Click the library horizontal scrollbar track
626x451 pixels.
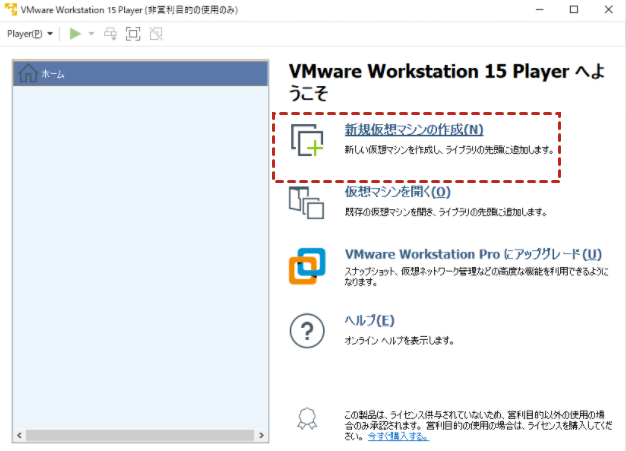[x=140, y=435]
